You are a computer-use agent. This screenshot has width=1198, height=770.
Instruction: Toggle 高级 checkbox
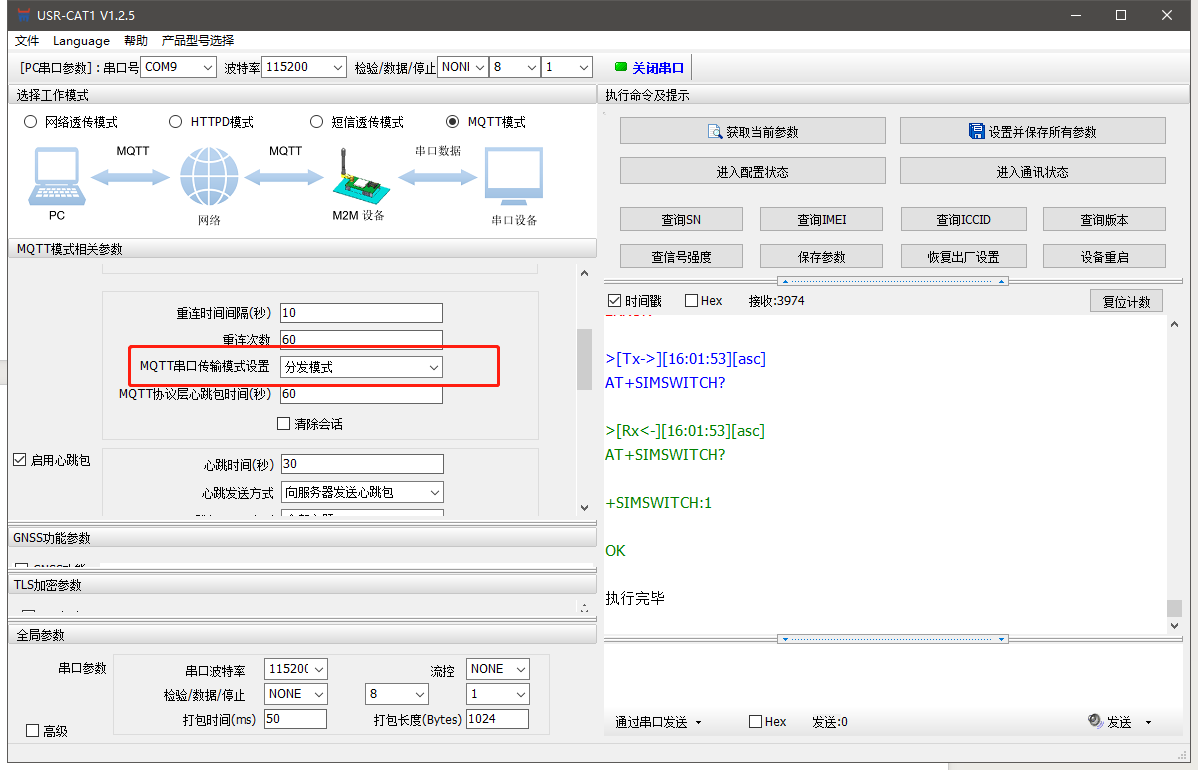(x=32, y=730)
